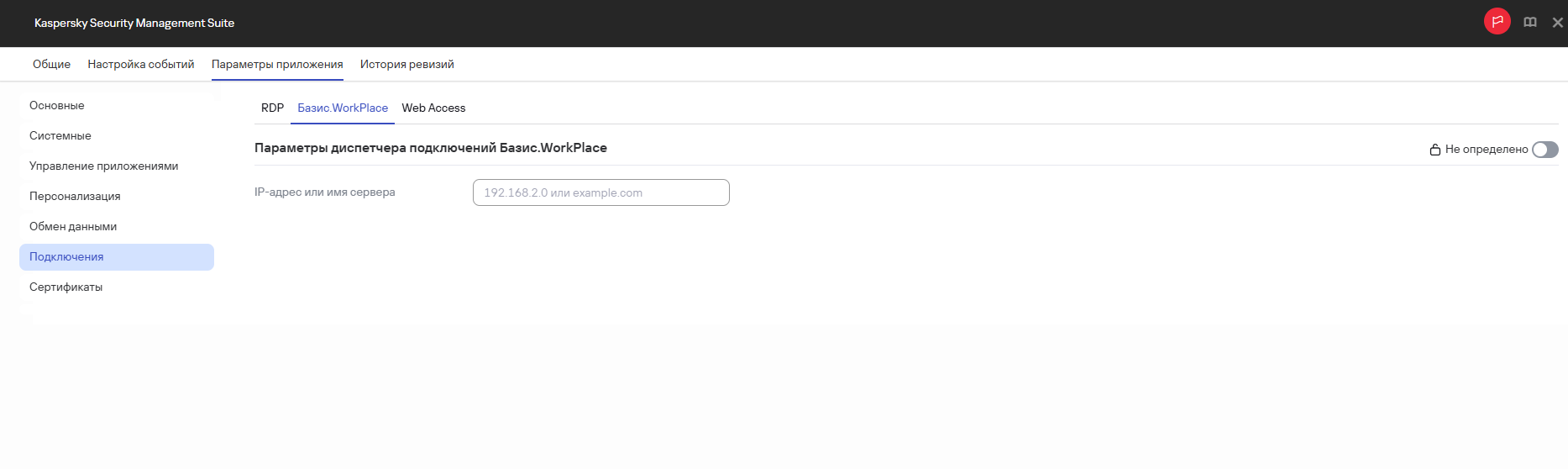1568x469 pixels.
Task: Open the Web Access sub-tab
Action: point(433,108)
